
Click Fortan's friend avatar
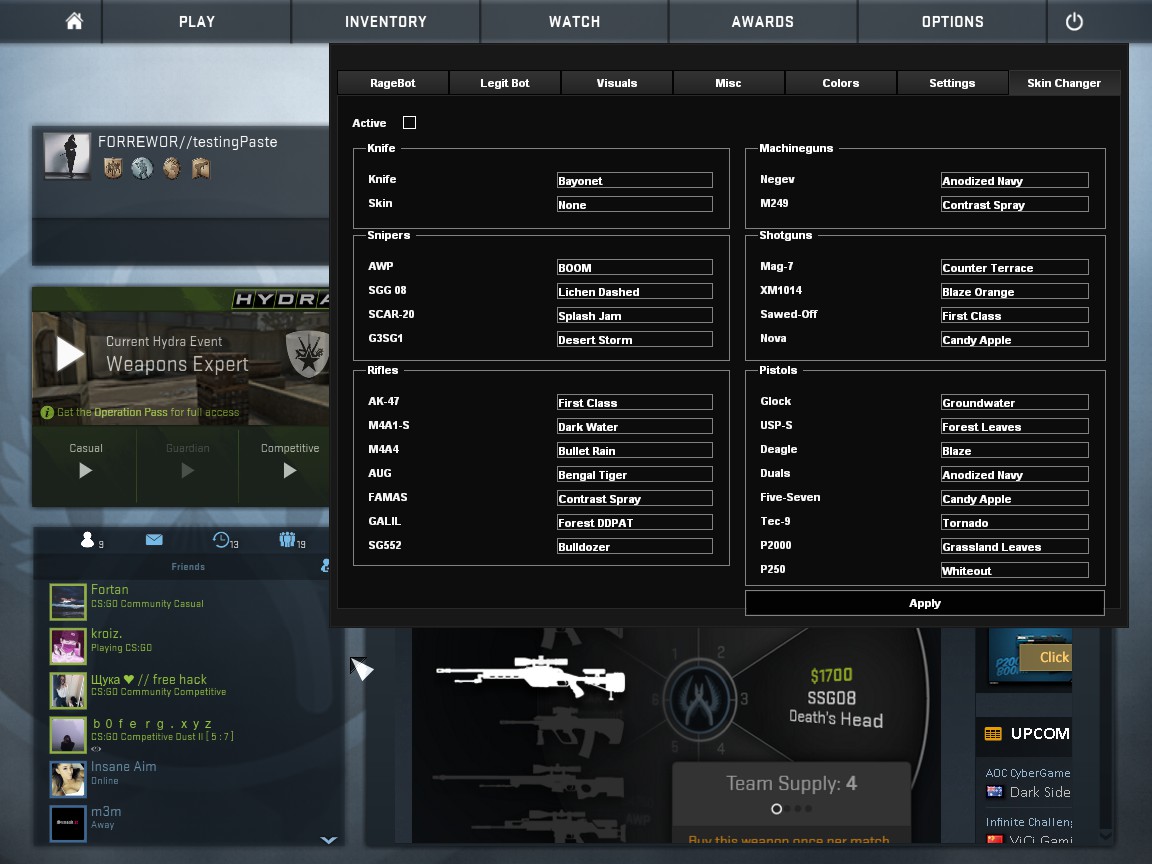click(x=68, y=602)
